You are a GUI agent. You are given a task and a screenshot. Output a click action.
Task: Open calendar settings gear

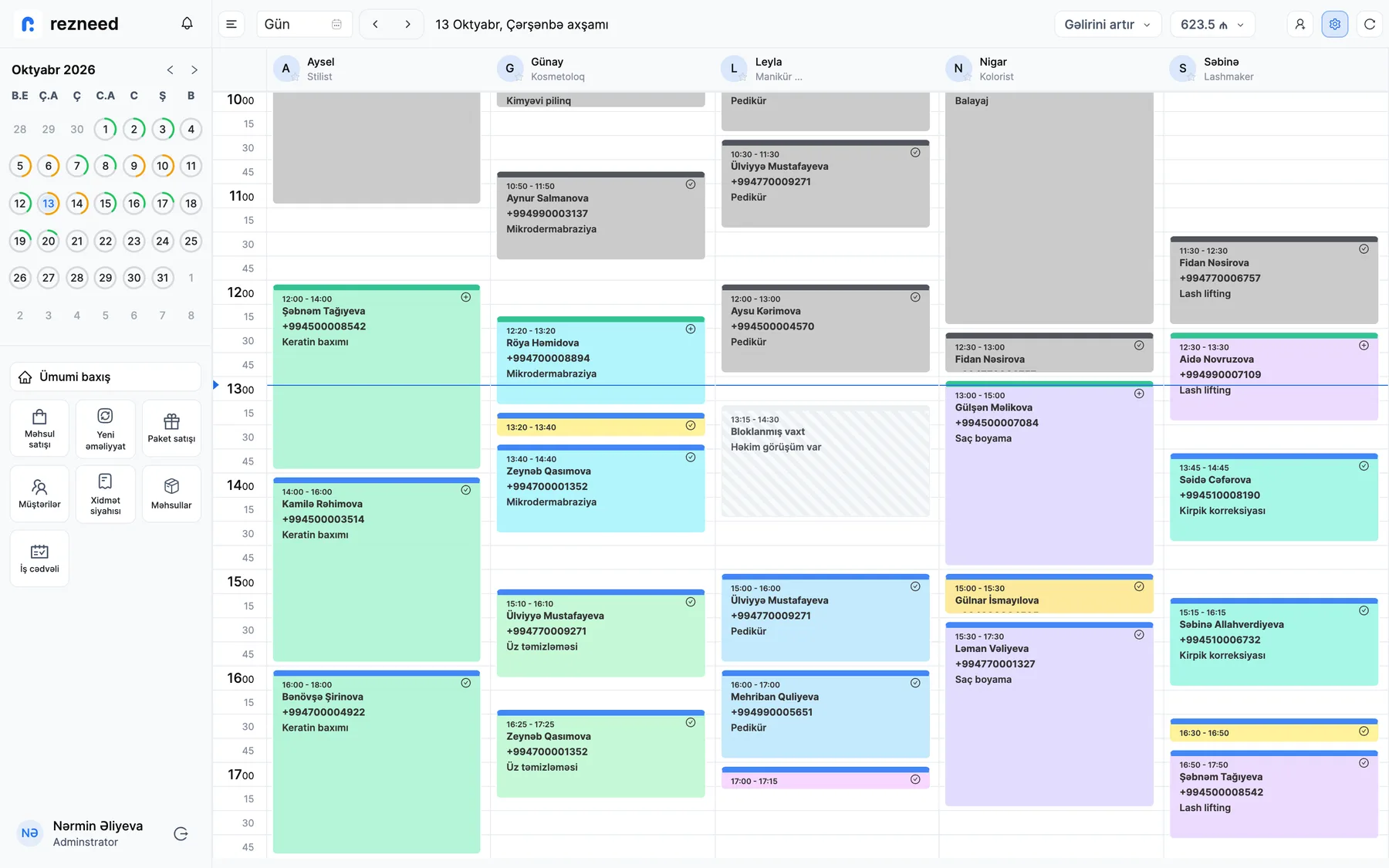click(1335, 24)
